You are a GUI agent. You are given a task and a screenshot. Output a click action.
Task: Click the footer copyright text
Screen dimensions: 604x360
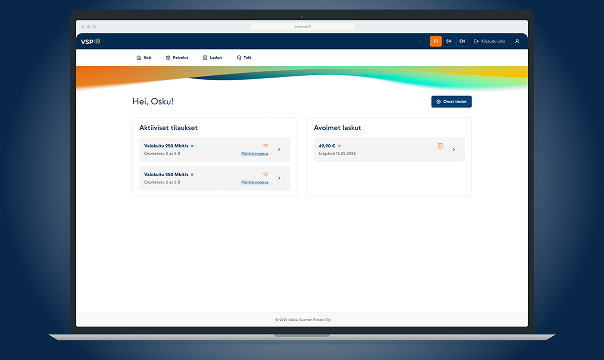tap(303, 320)
